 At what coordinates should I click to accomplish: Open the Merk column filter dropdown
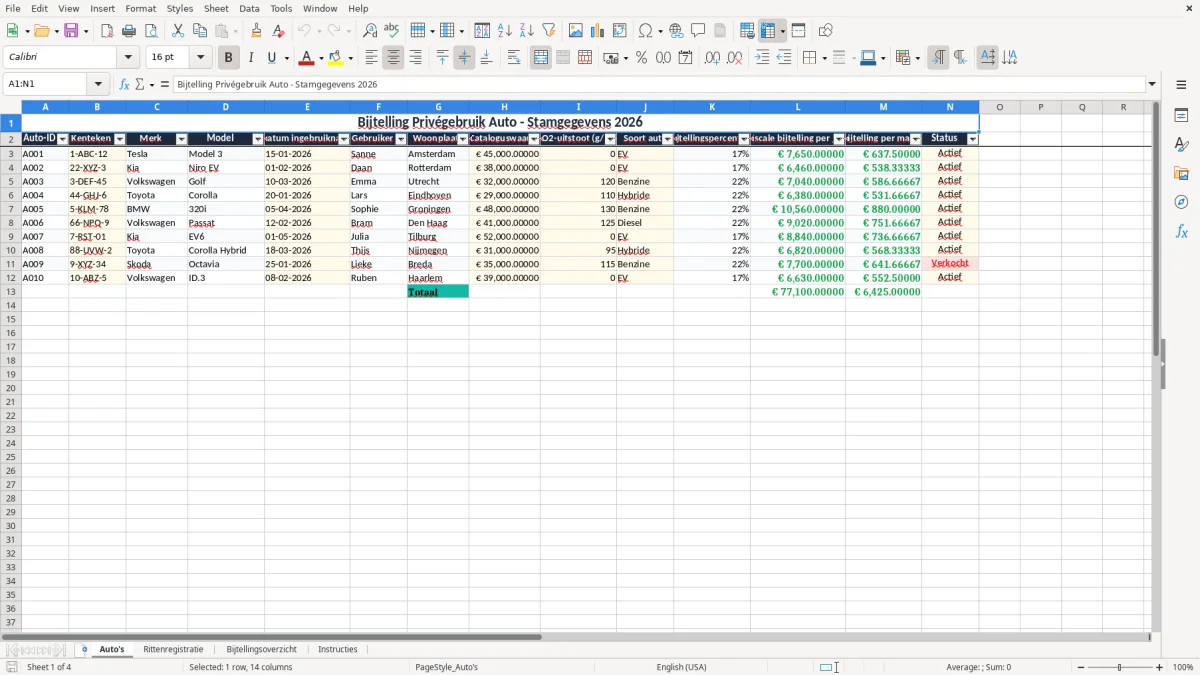[181, 139]
